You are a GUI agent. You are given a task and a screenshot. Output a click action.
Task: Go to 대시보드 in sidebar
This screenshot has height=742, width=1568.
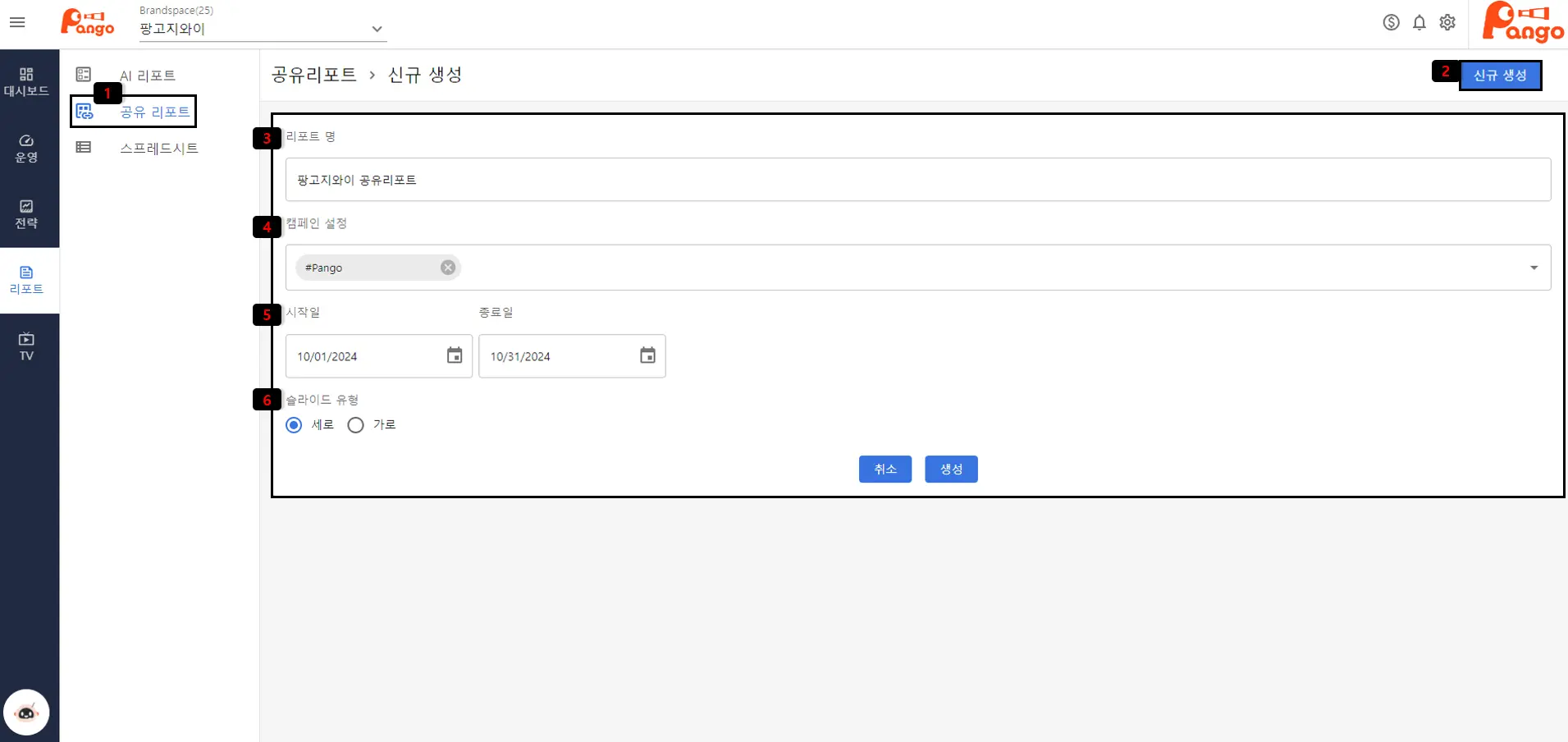26,82
